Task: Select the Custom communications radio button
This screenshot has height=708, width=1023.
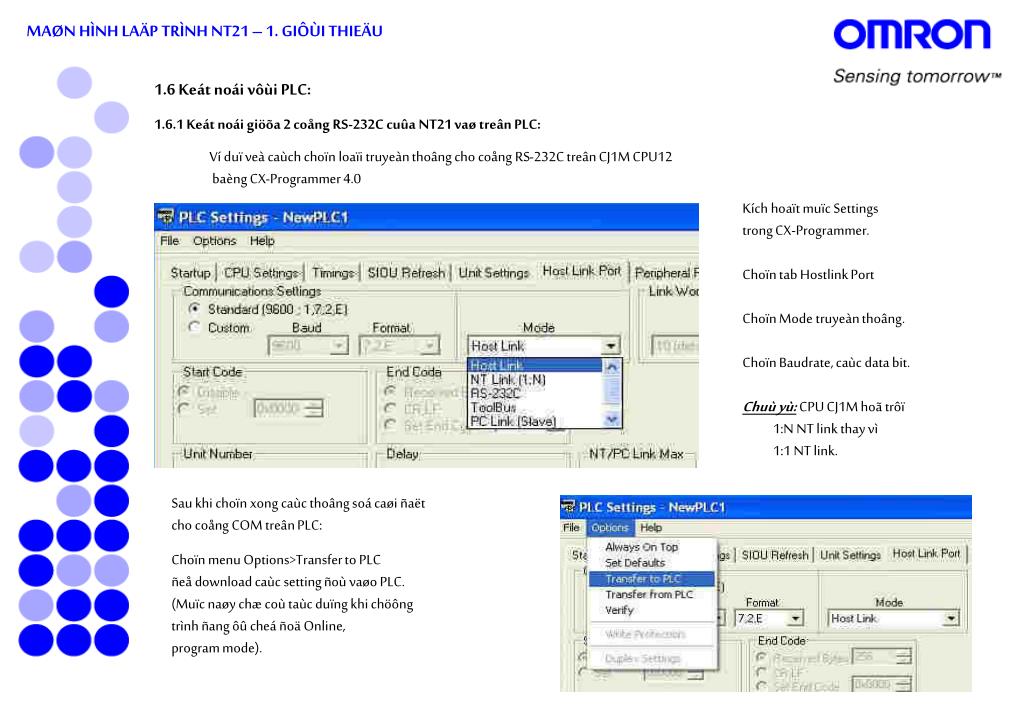Action: coord(194,327)
